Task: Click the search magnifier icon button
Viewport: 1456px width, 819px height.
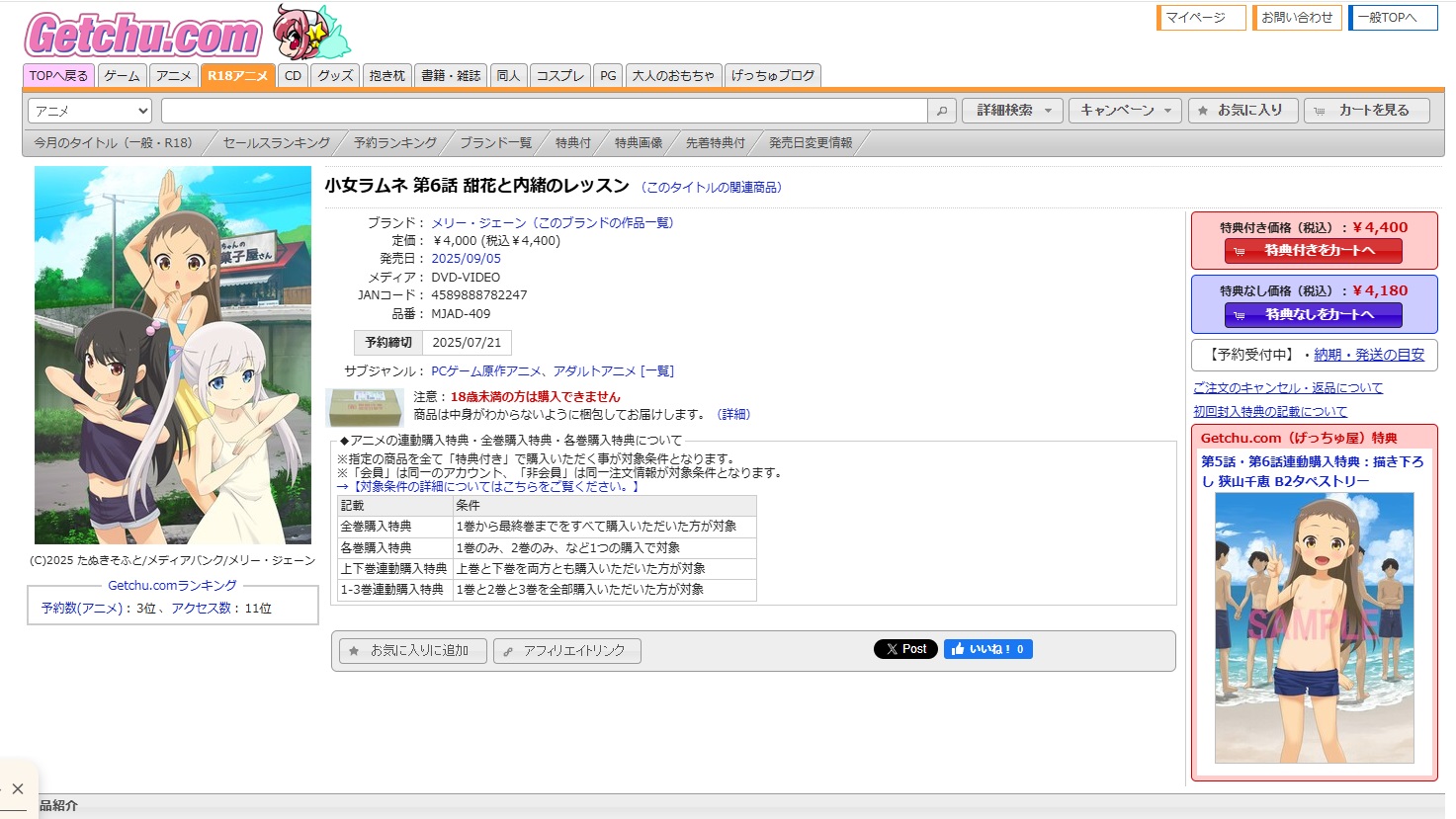Action: (x=942, y=111)
